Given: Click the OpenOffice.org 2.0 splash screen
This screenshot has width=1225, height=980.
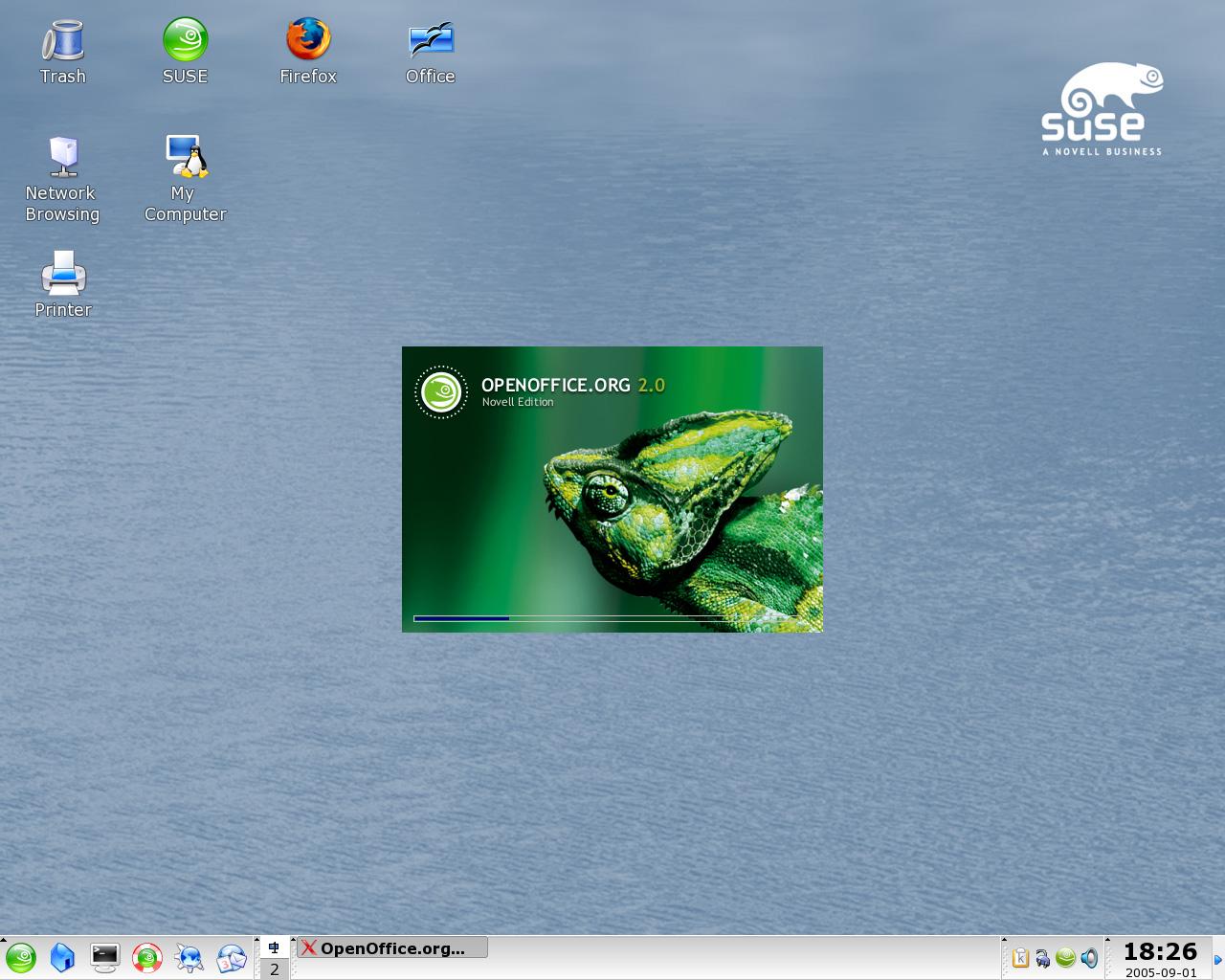Looking at the screenshot, I should coord(612,489).
